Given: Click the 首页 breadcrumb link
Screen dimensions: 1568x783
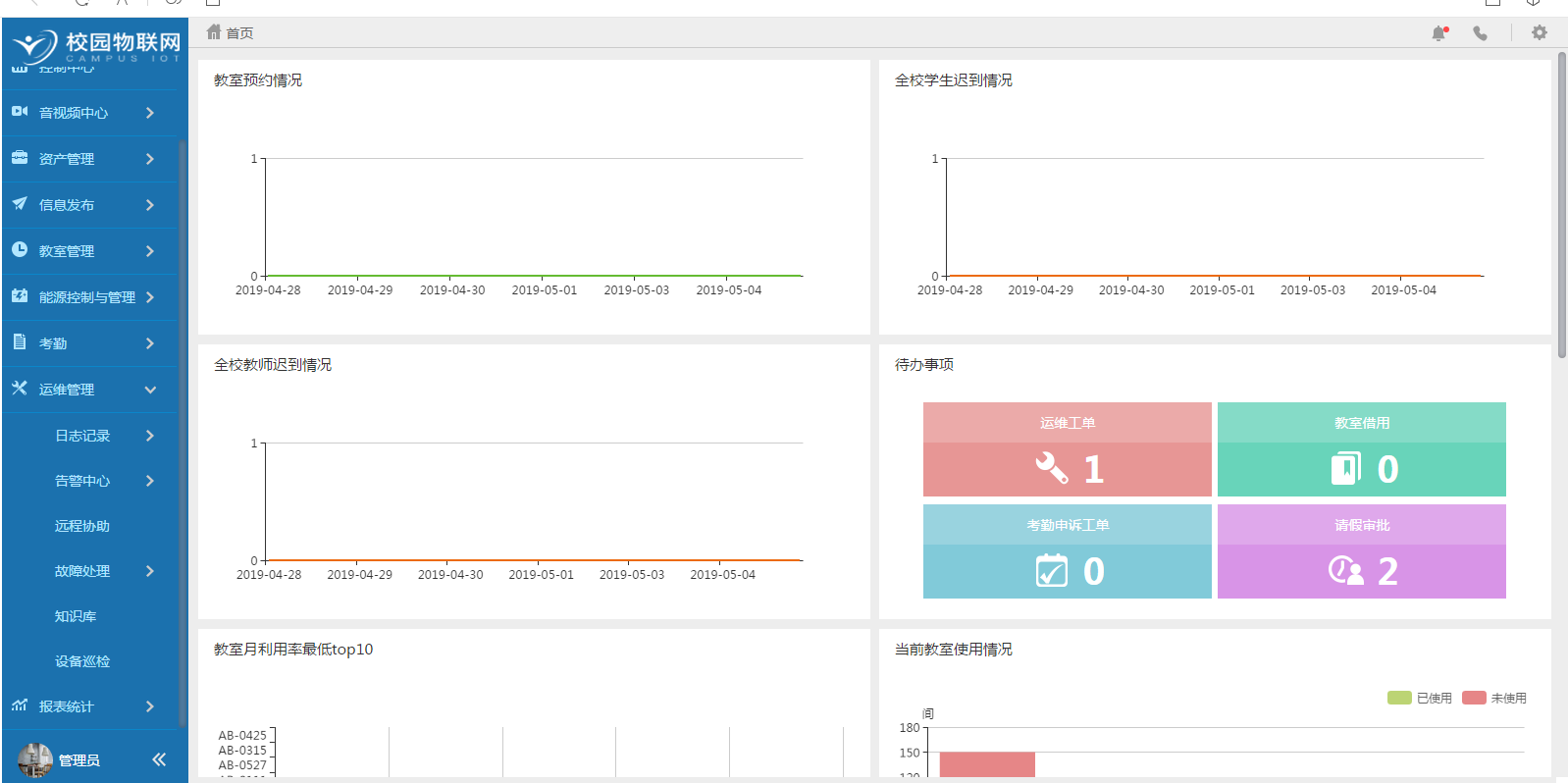Looking at the screenshot, I should (239, 33).
